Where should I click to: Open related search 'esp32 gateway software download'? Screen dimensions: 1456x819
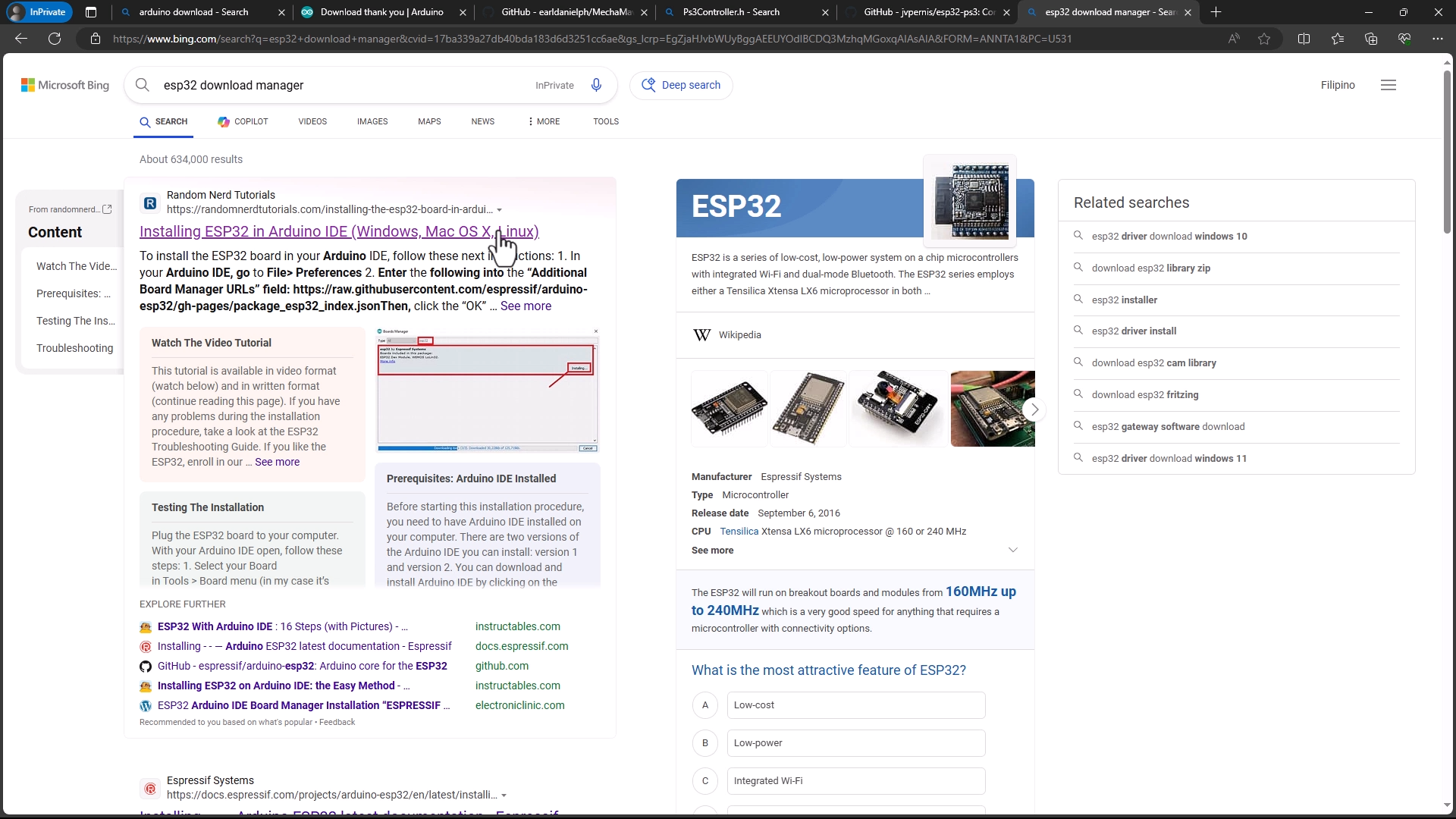1168,426
